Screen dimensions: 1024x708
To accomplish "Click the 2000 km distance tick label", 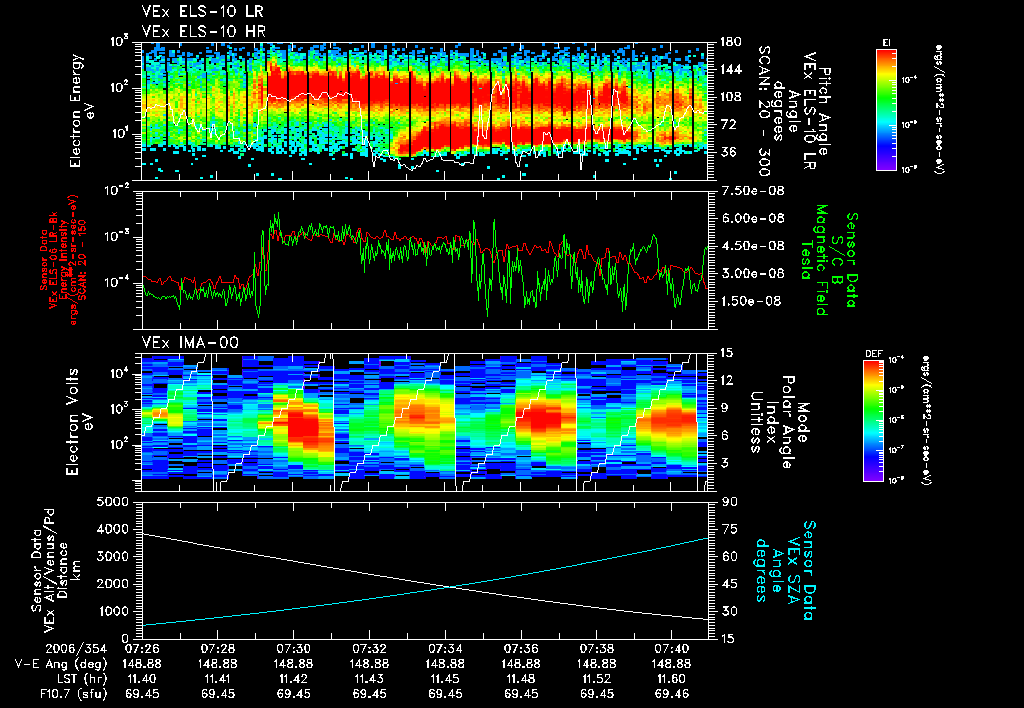I will coord(112,584).
